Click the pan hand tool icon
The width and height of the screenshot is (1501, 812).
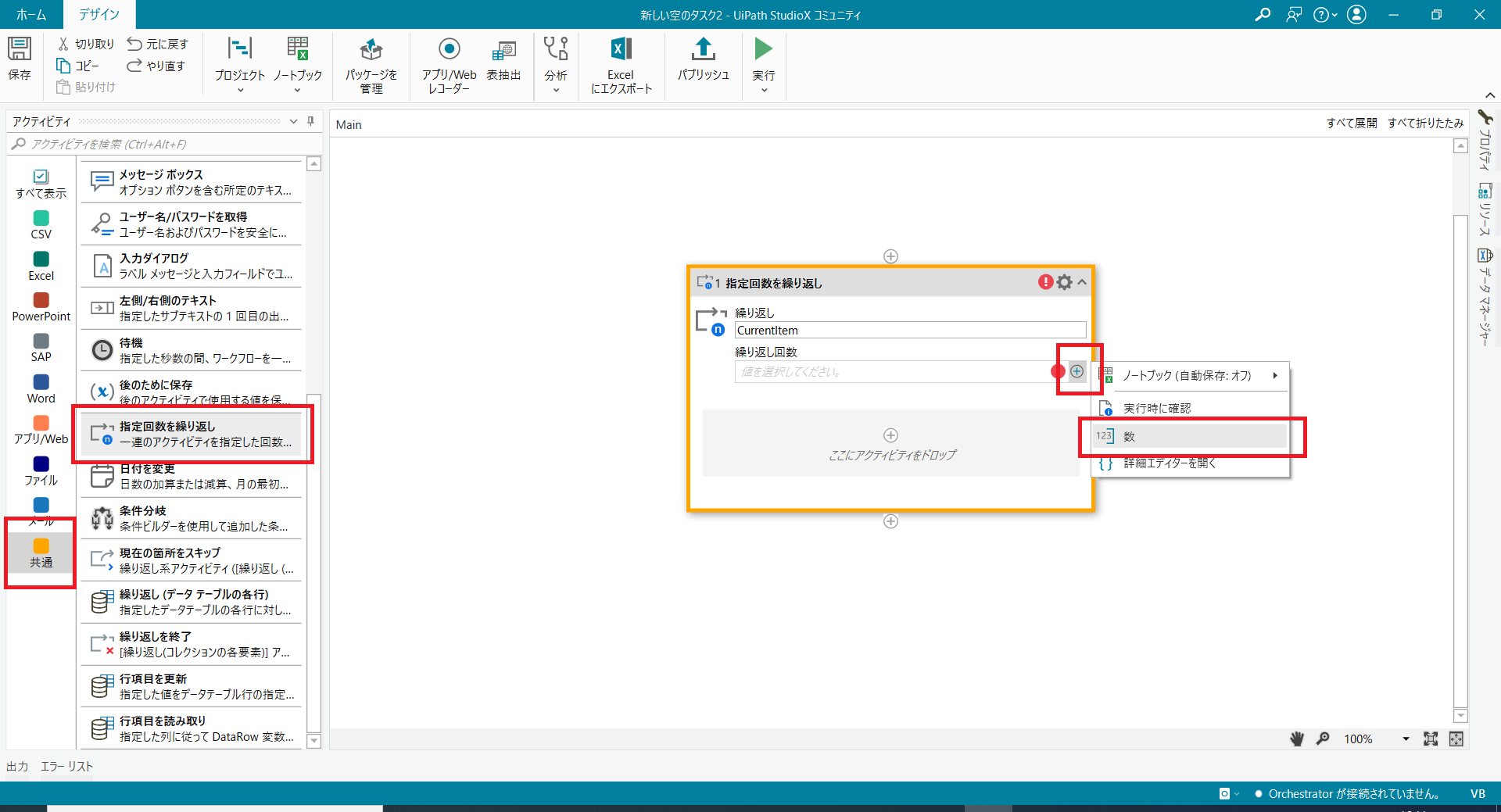pos(1297,739)
